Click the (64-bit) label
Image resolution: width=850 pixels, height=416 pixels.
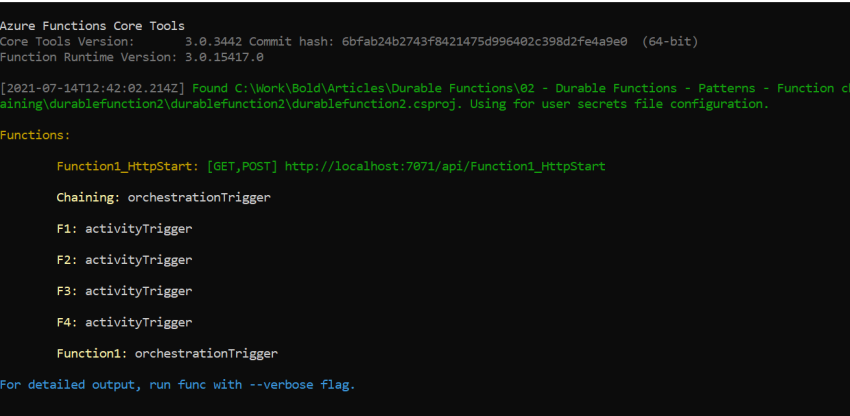pyautogui.click(x=670, y=41)
